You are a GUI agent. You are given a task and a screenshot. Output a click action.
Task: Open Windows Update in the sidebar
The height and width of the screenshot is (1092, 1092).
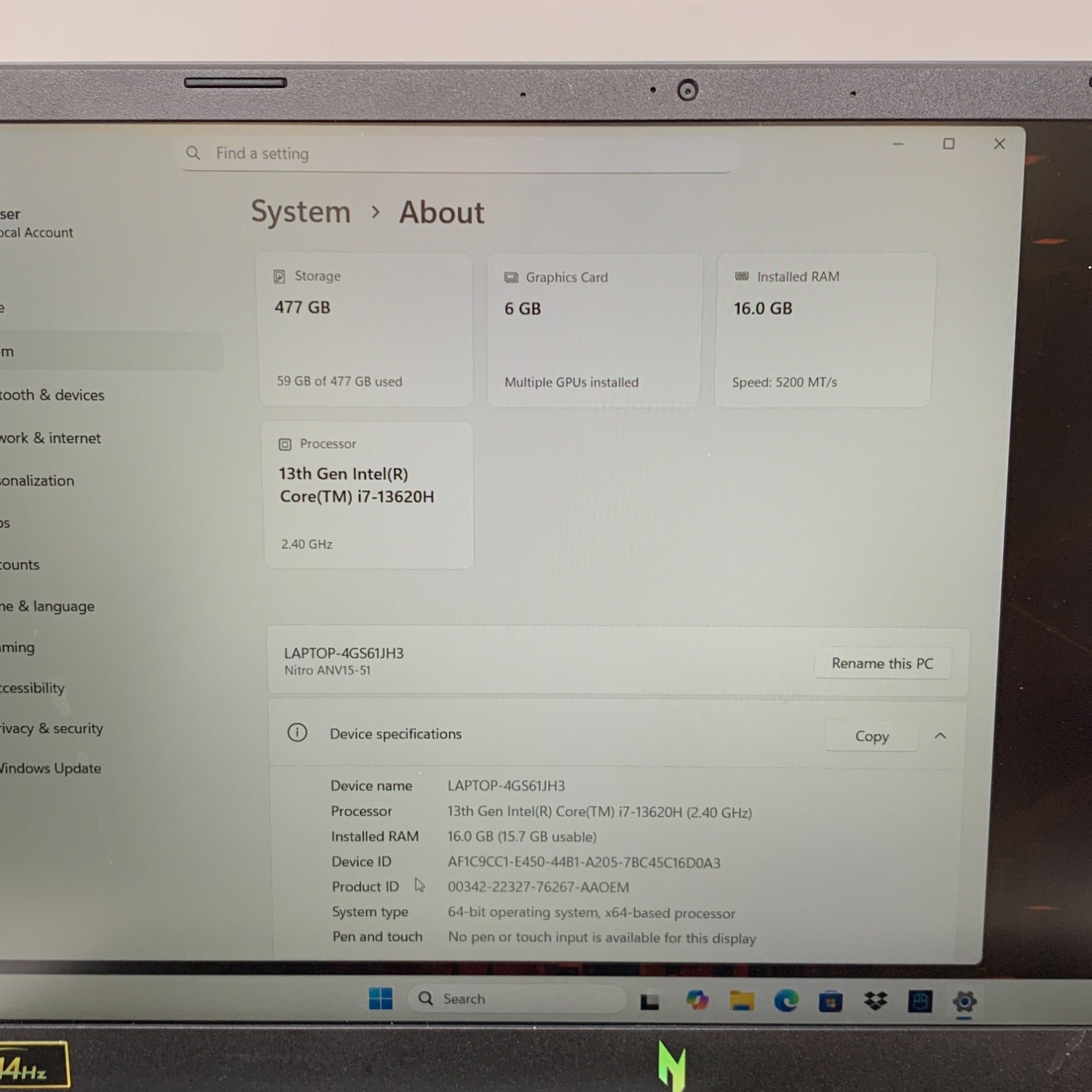[x=50, y=768]
